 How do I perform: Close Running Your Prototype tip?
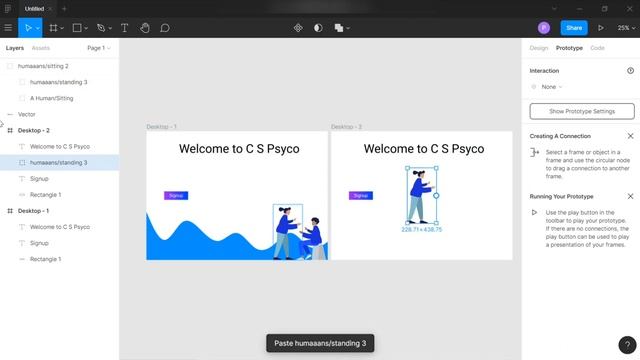coord(630,196)
